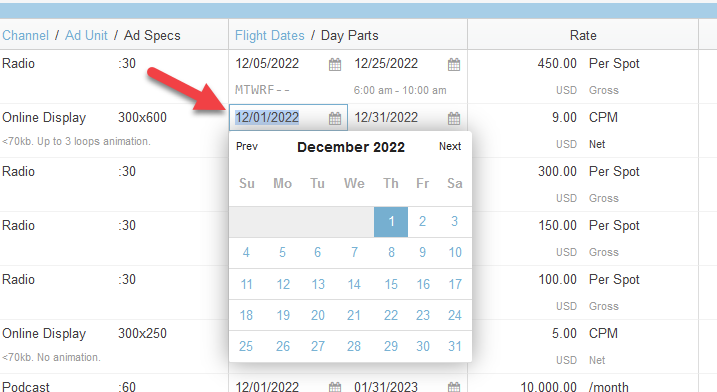This screenshot has width=717, height=392.
Task: Advance calendar with Next button
Action: 450,146
